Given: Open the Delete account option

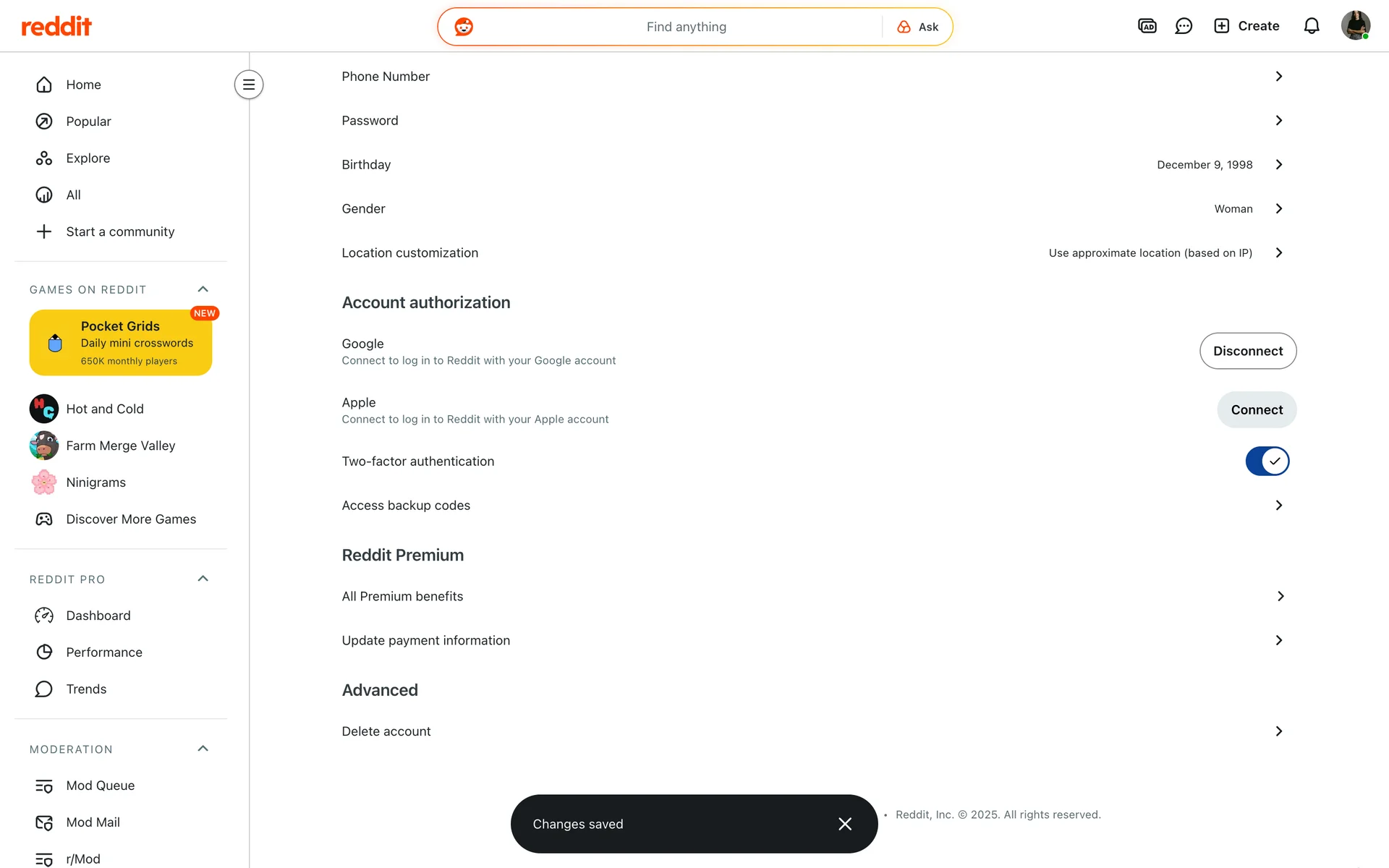Looking at the screenshot, I should [x=810, y=731].
